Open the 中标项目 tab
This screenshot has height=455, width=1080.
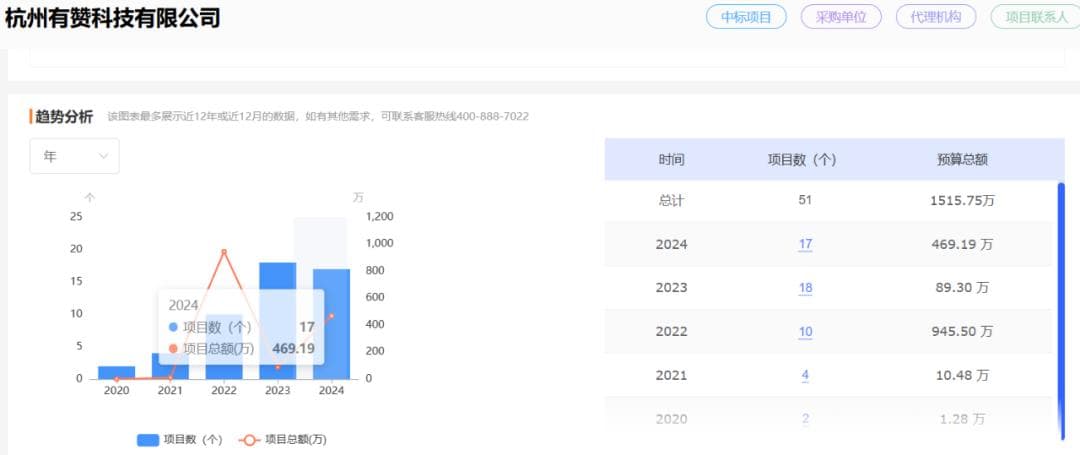[746, 17]
